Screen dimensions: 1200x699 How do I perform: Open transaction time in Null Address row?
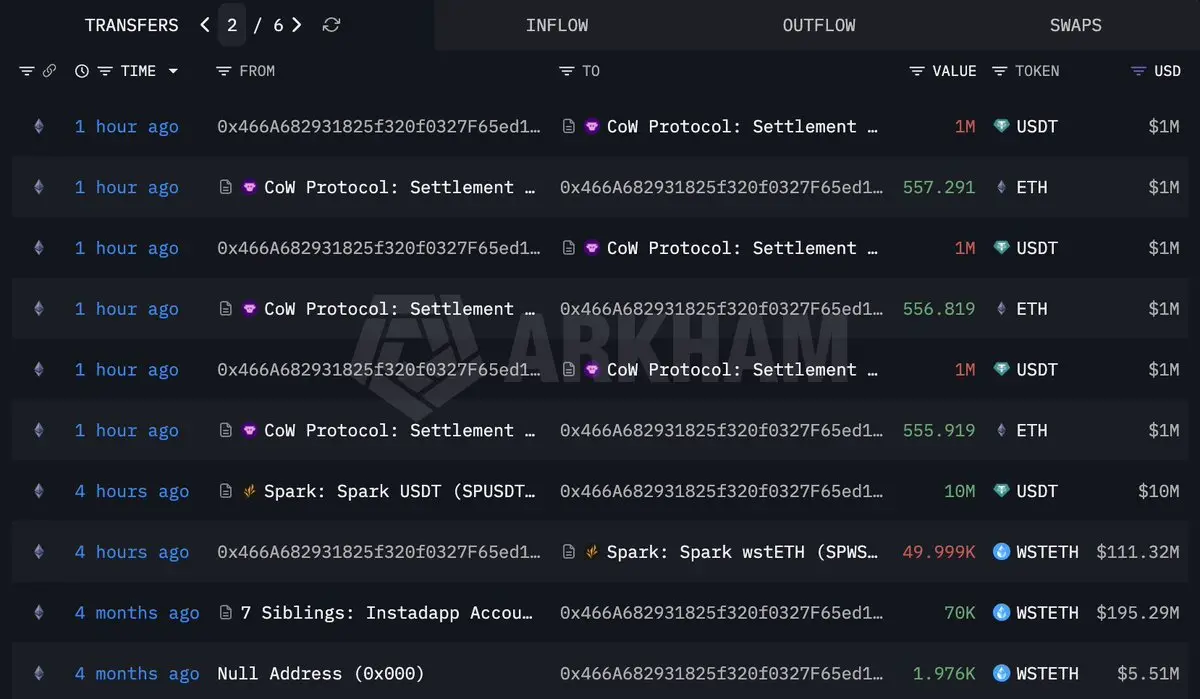tap(137, 674)
